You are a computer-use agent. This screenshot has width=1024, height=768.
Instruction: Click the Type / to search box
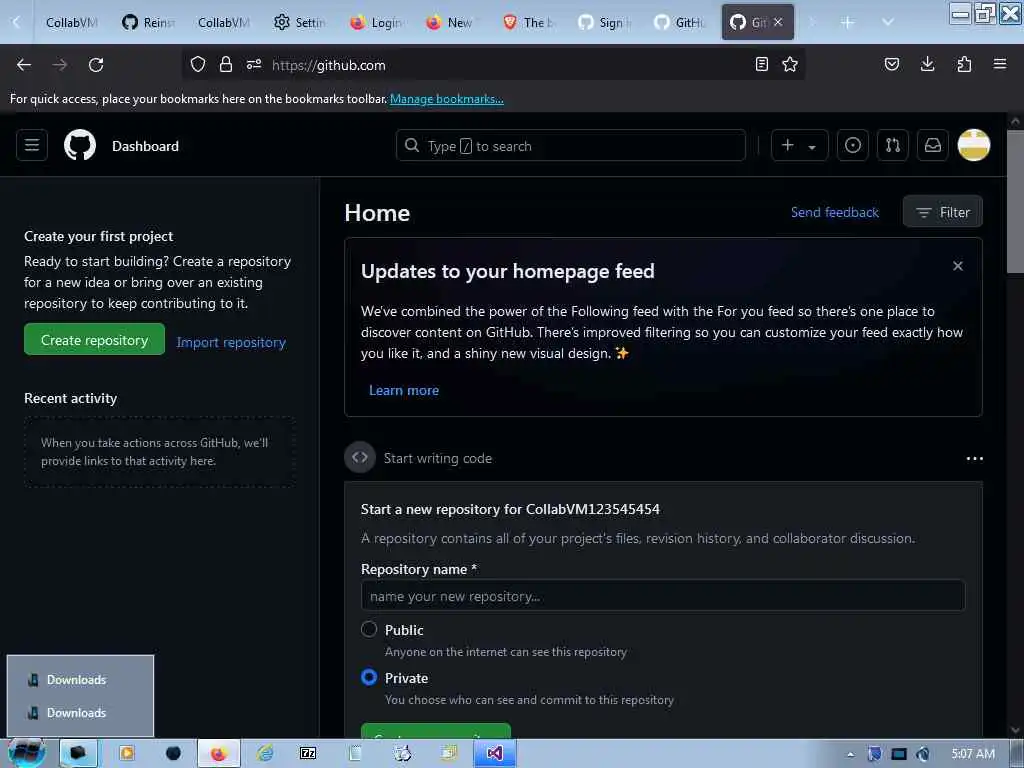click(x=570, y=145)
